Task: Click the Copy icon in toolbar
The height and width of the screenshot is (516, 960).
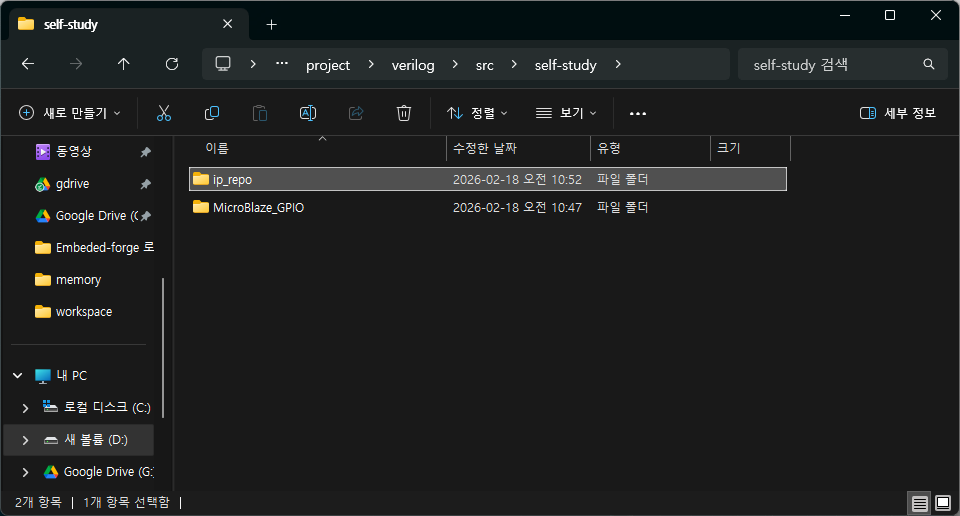Action: [212, 113]
